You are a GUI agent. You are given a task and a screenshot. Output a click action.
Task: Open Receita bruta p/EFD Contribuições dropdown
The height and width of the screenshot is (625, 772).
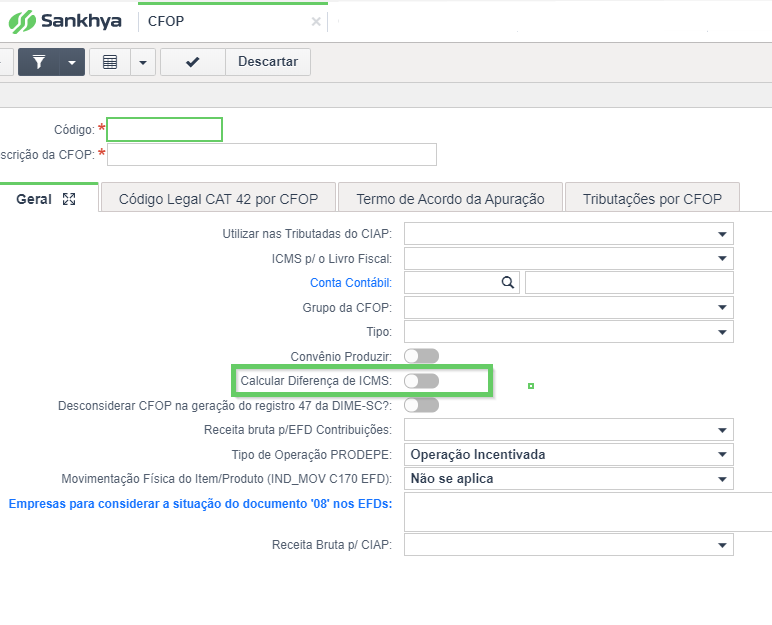(569, 429)
